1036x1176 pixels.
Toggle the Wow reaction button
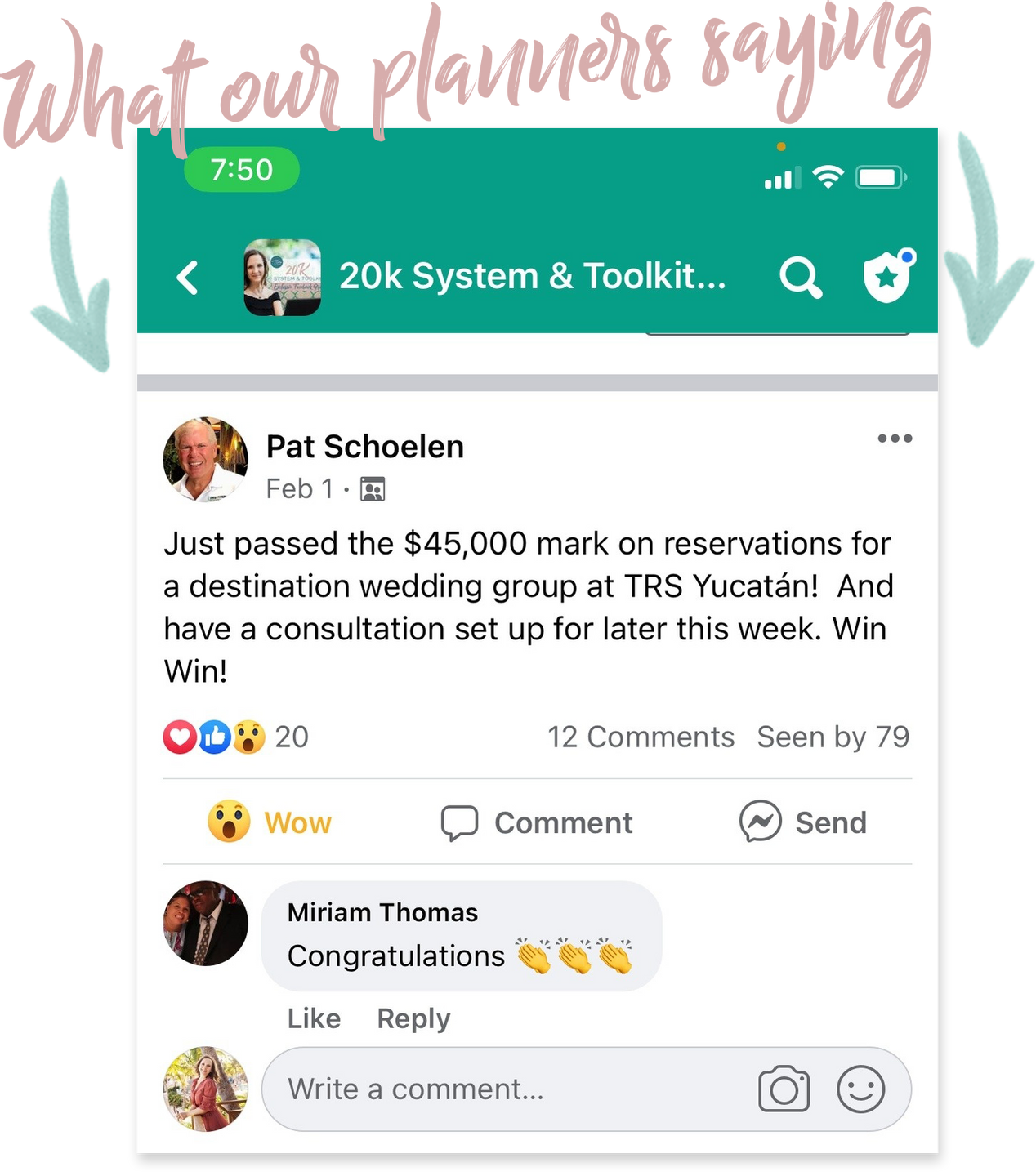[270, 822]
